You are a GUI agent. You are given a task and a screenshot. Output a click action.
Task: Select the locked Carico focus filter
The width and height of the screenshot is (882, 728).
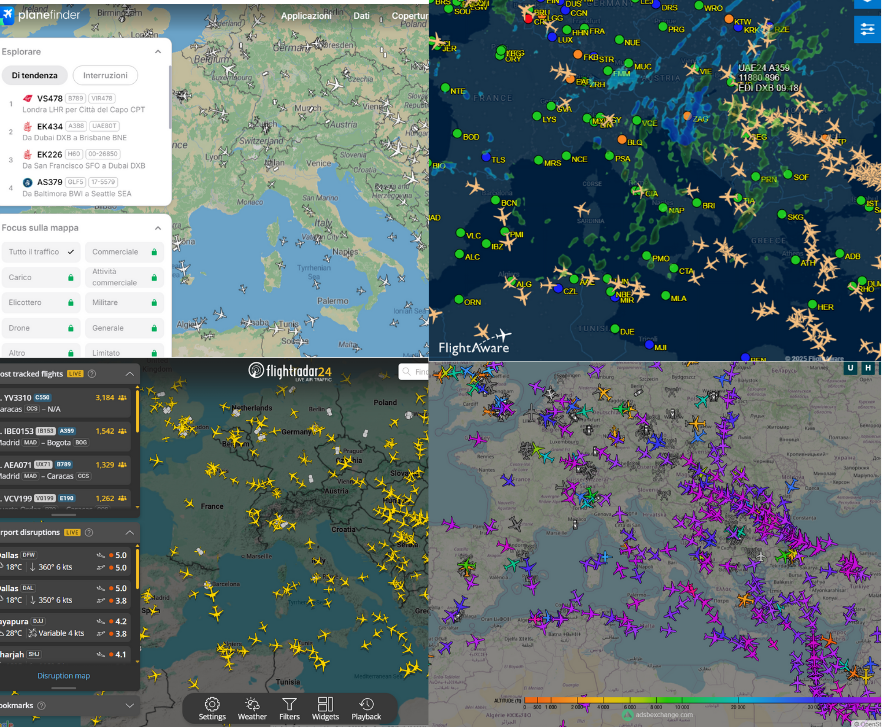point(41,277)
